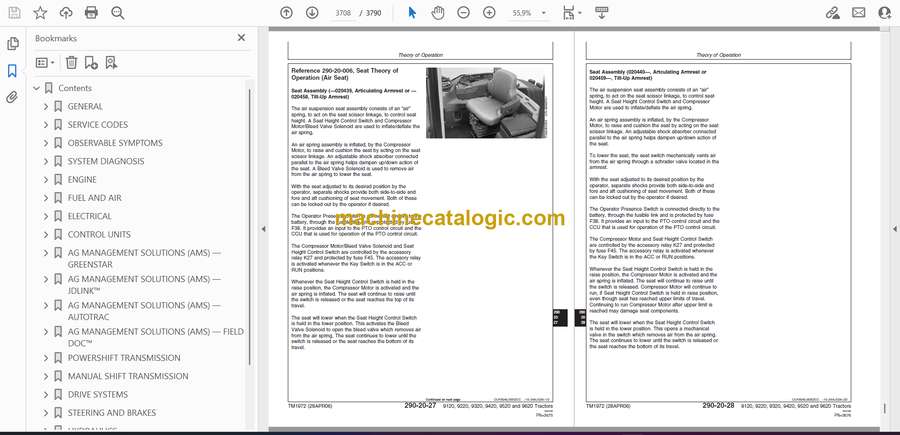Activate the hand pan tool
The image size is (900, 435).
[x=438, y=13]
